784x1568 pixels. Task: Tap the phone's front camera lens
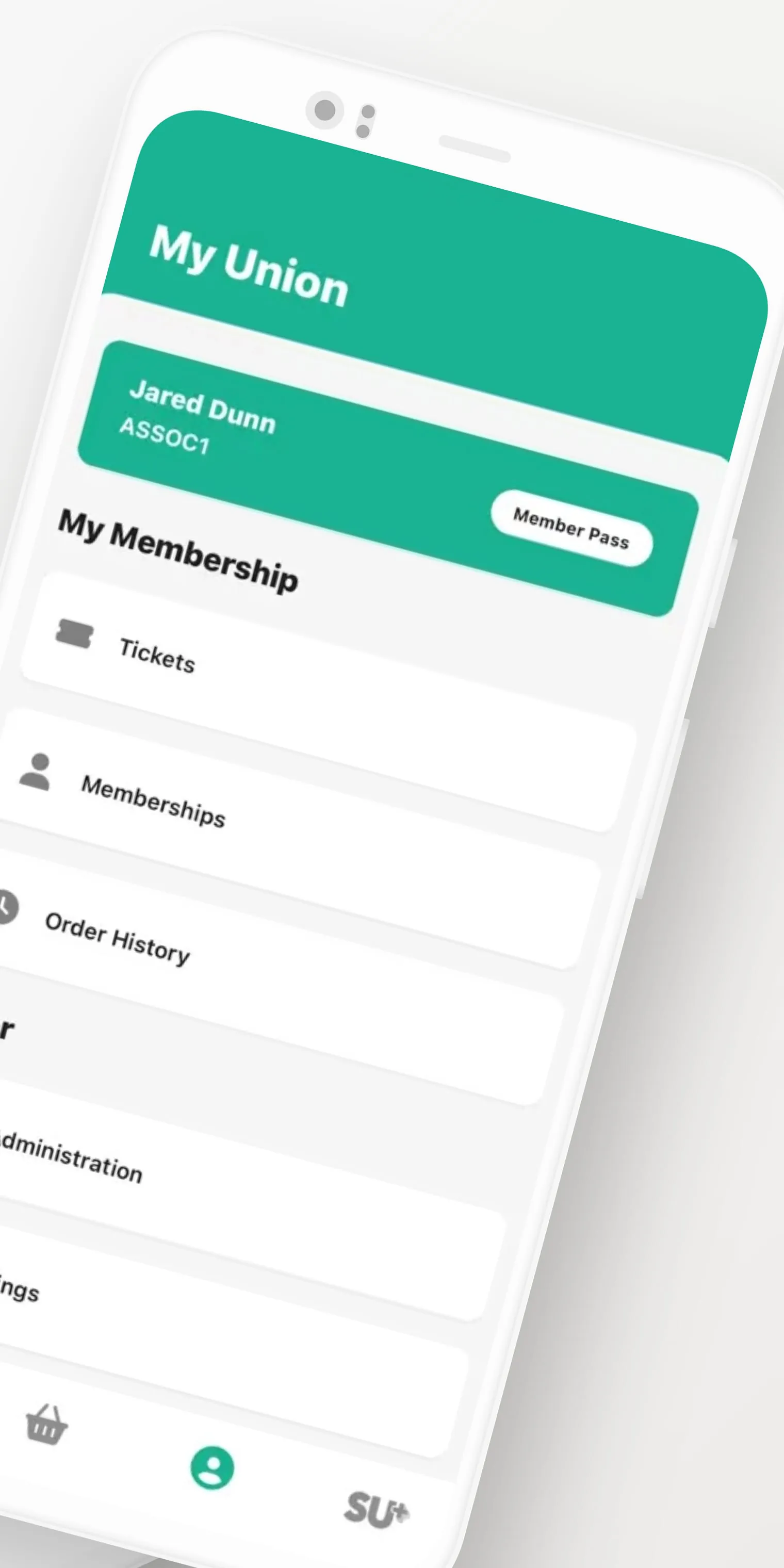point(325,110)
